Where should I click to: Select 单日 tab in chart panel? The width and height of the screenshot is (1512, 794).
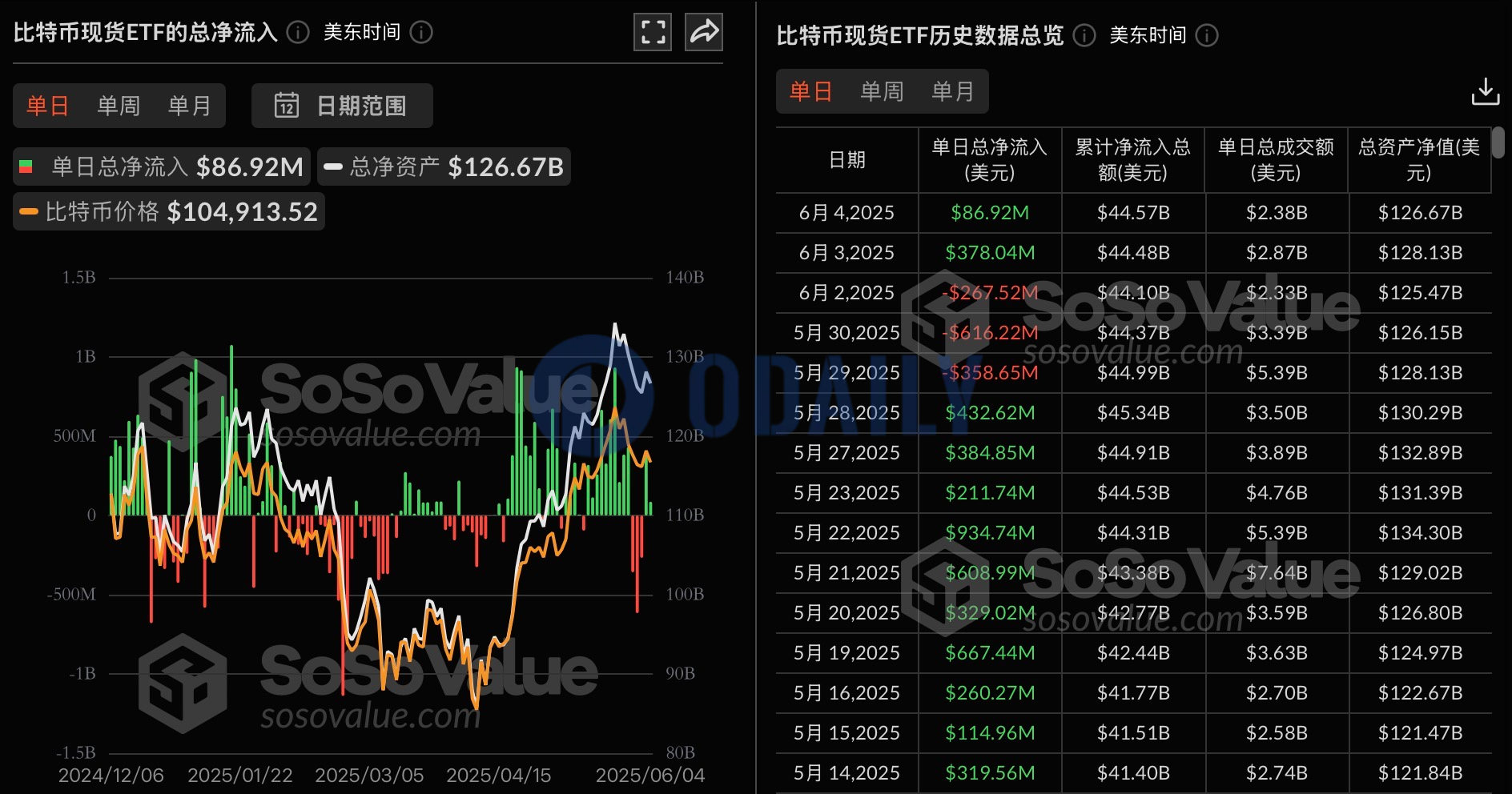tap(47, 106)
